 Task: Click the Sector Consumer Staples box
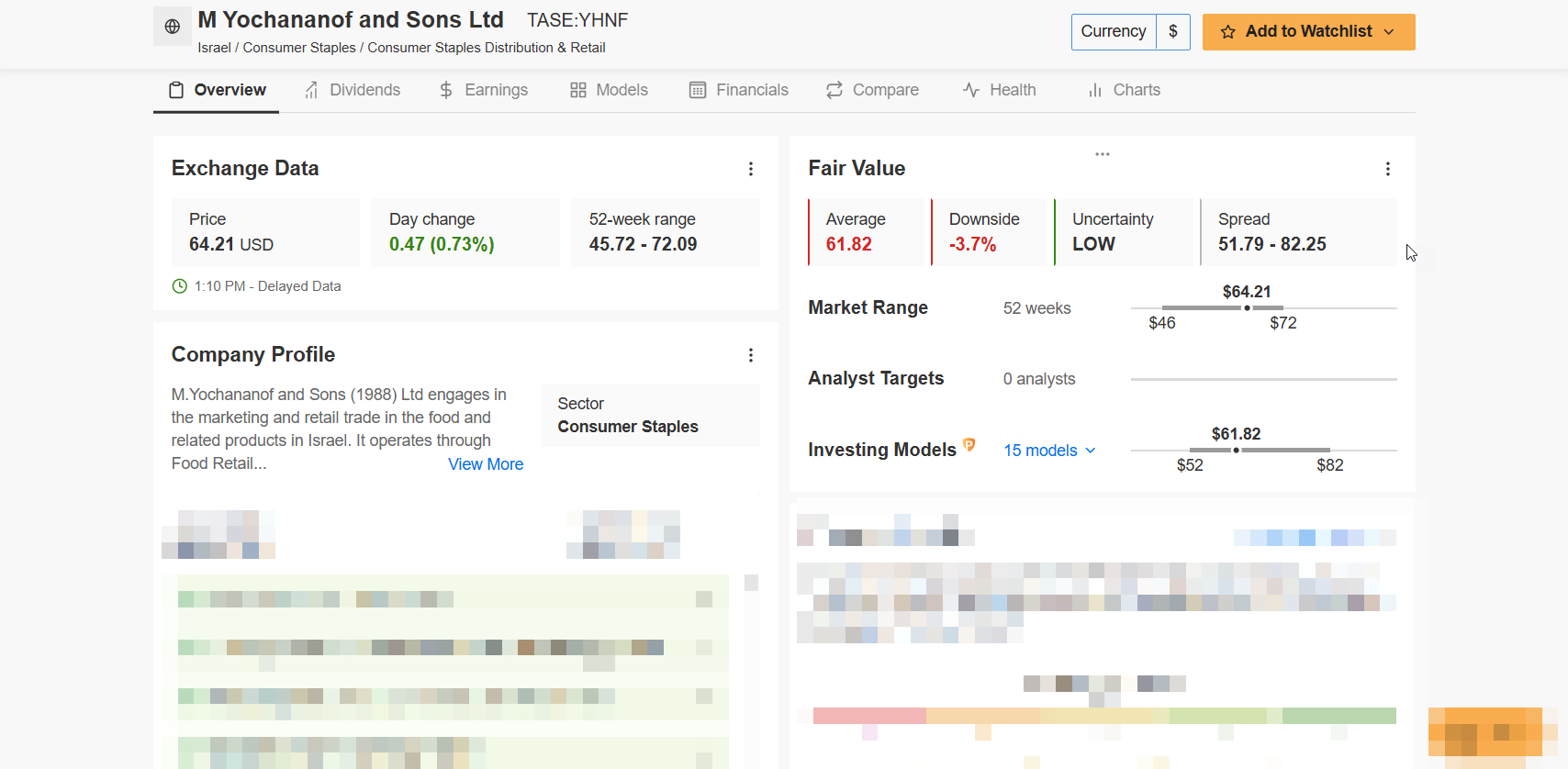tap(651, 416)
